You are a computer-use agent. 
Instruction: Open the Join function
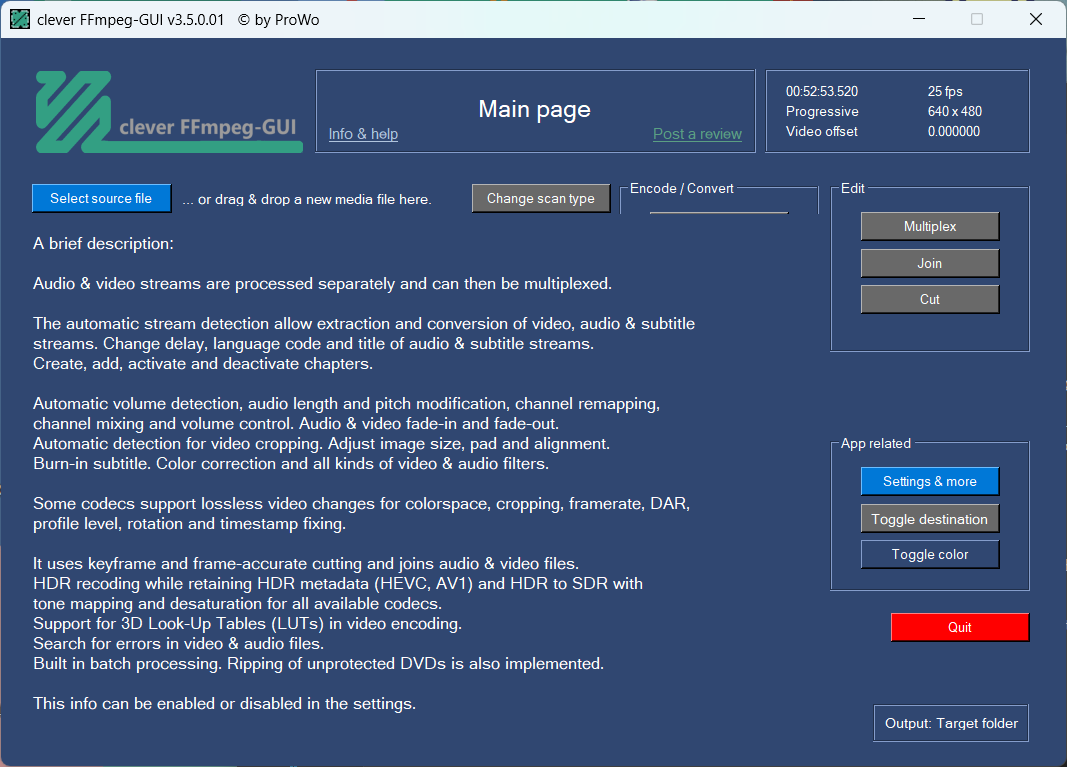[930, 263]
